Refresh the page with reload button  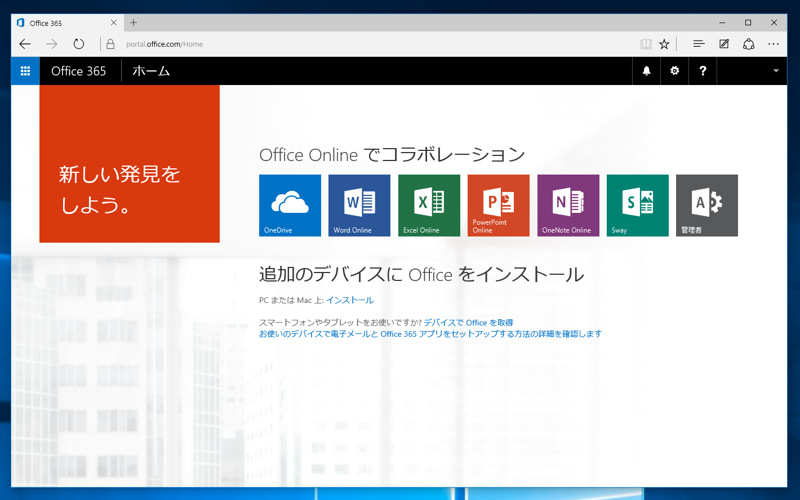79,44
